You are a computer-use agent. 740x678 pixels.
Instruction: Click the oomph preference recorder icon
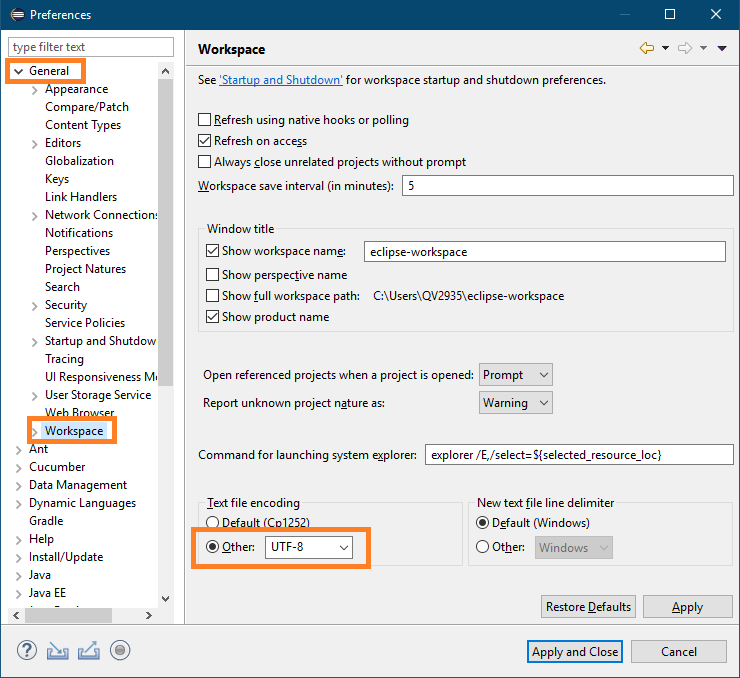(120, 650)
